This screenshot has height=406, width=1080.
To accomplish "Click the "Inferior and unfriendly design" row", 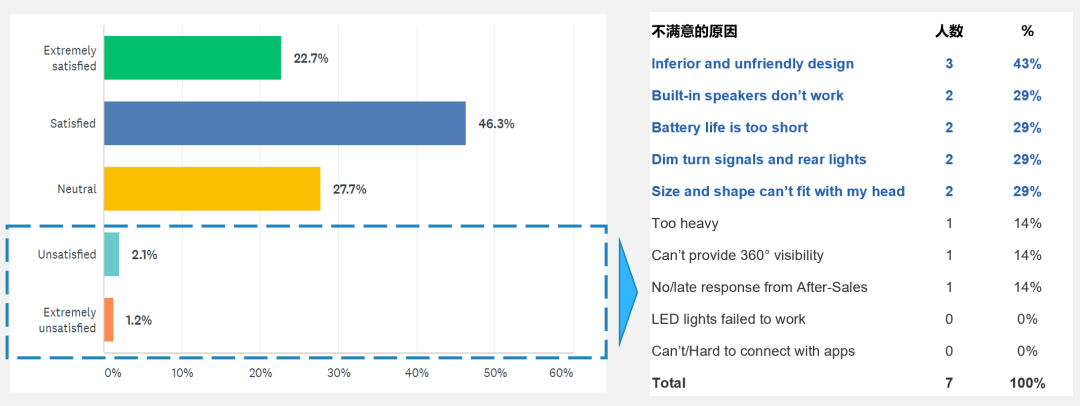I will point(752,64).
